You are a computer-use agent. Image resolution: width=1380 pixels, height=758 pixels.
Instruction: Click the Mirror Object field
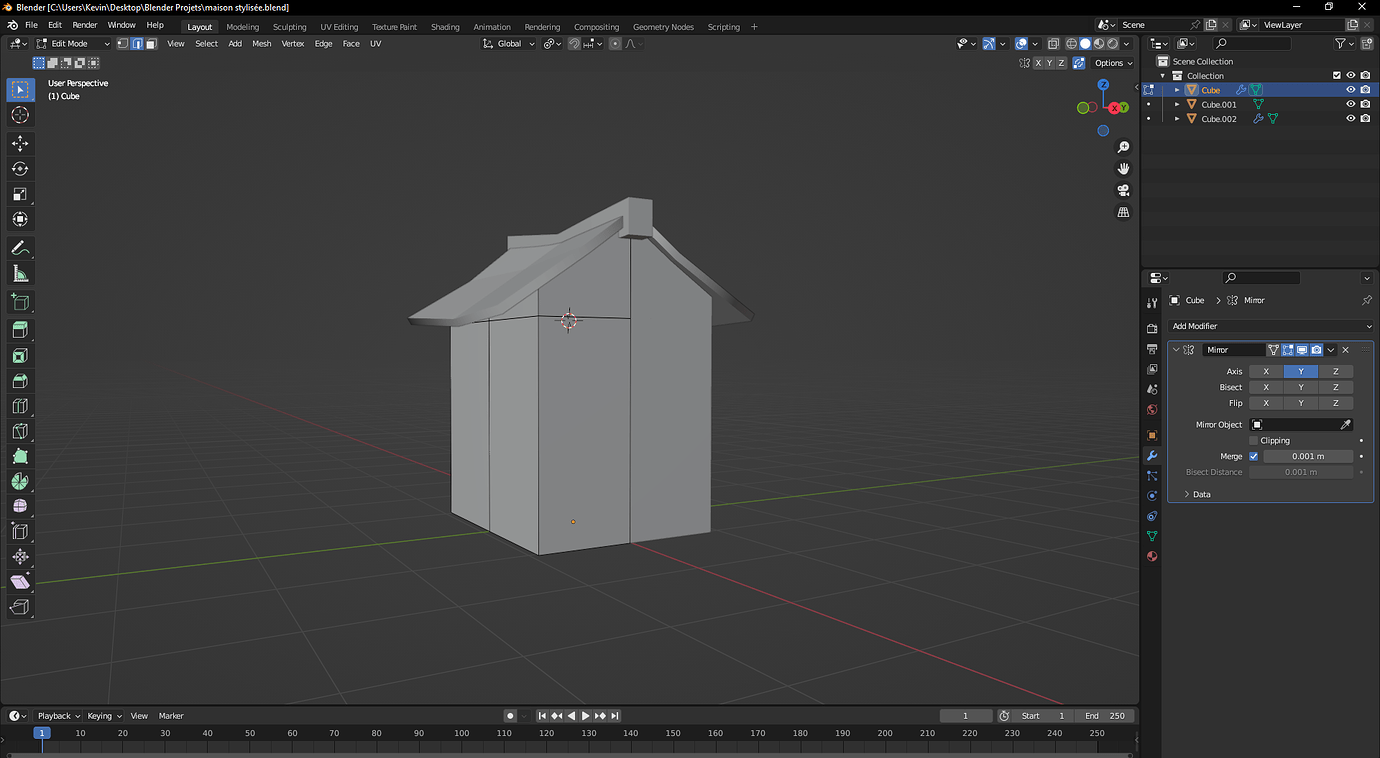(1301, 424)
